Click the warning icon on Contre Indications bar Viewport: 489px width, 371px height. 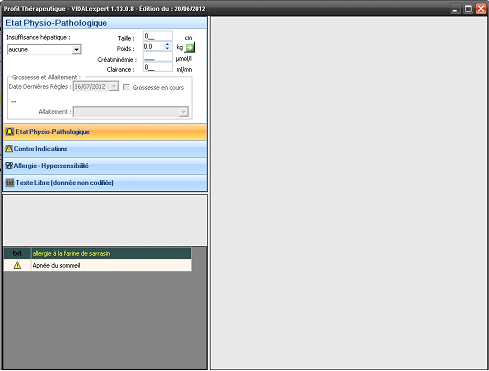click(x=9, y=149)
